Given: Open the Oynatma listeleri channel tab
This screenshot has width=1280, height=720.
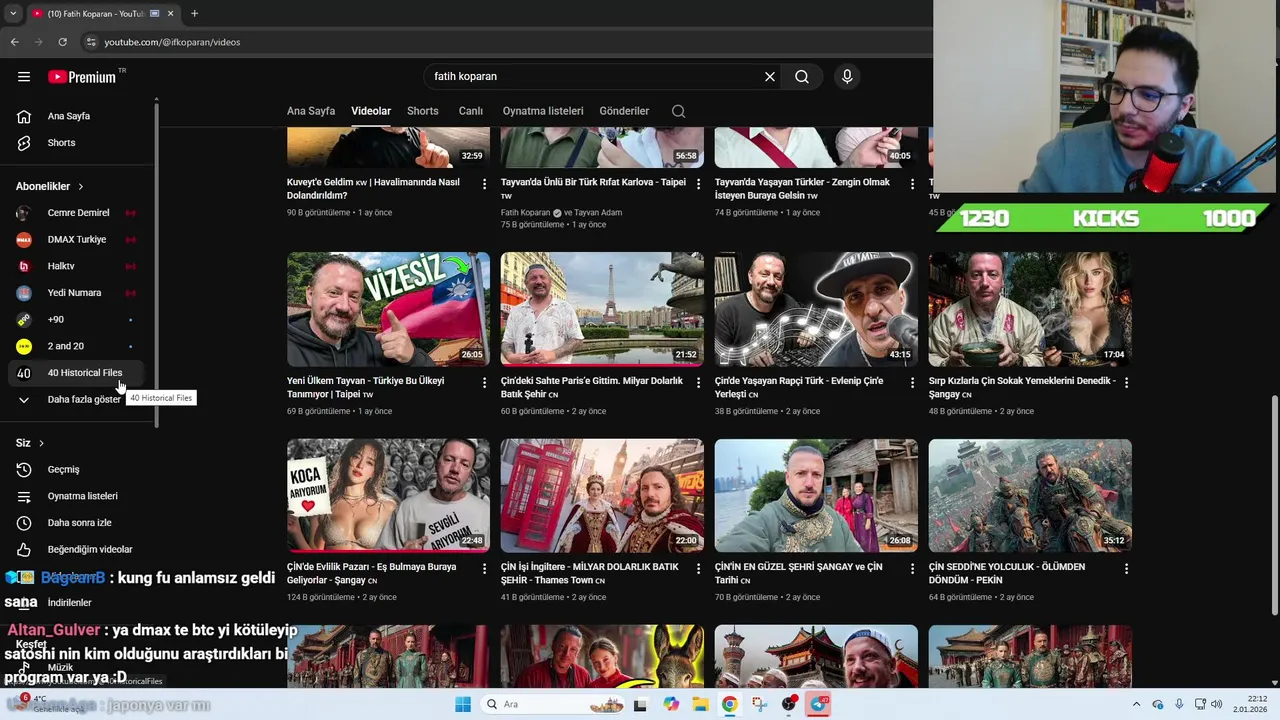Looking at the screenshot, I should click(x=543, y=111).
